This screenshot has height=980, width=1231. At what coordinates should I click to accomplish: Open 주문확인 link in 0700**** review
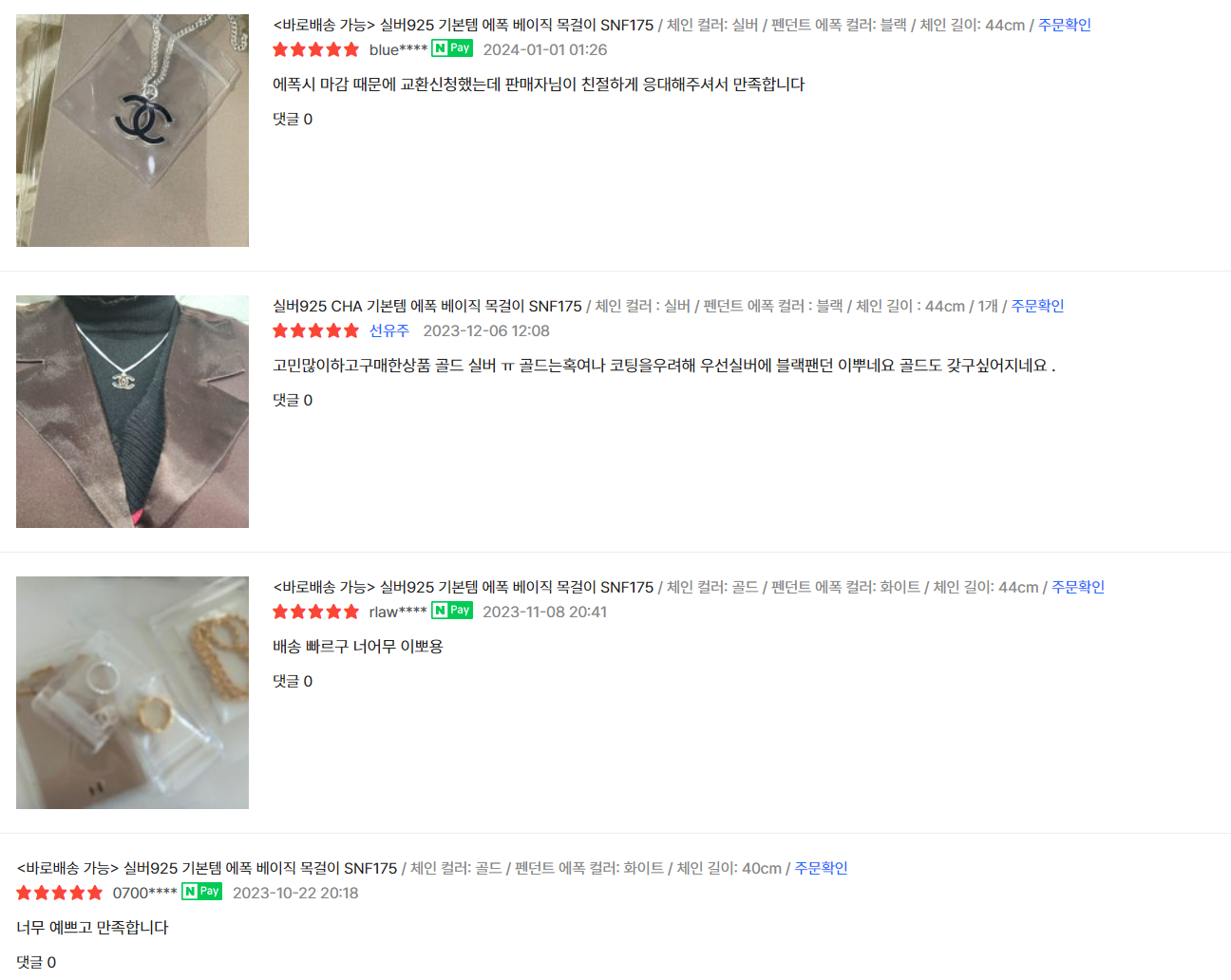point(821,868)
